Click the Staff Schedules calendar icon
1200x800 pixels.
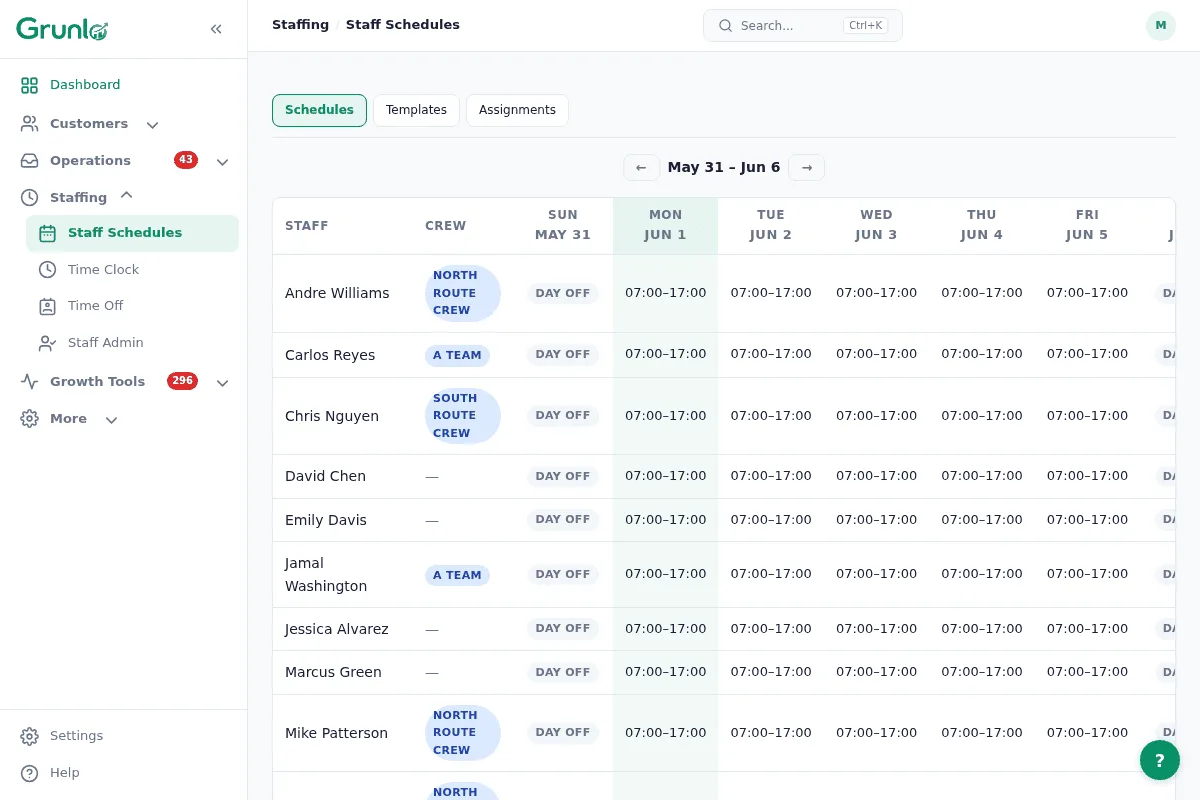coord(47,233)
